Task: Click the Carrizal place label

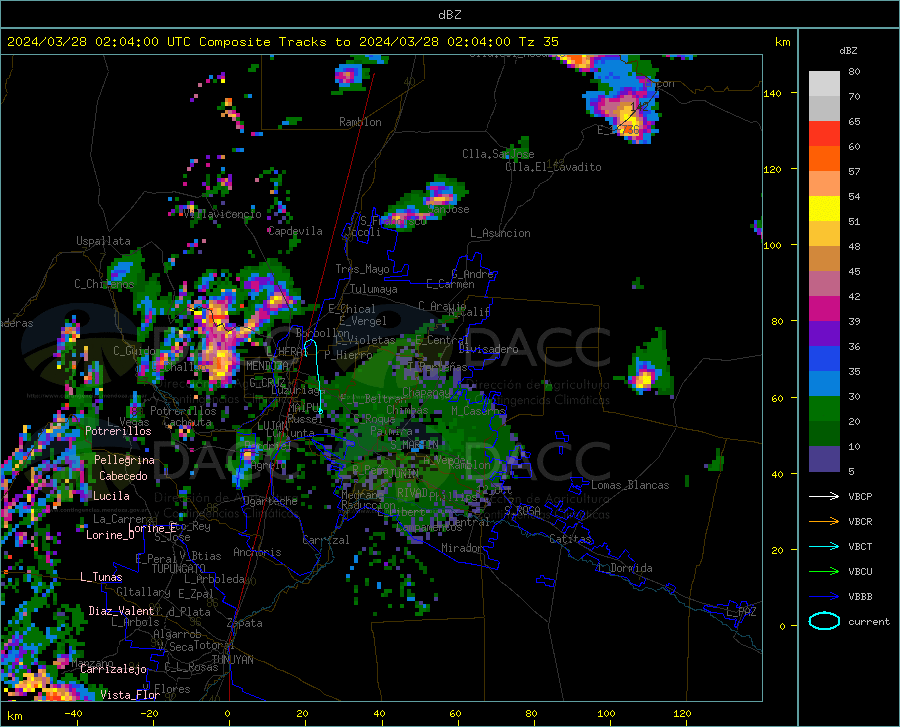Action: pos(326,540)
